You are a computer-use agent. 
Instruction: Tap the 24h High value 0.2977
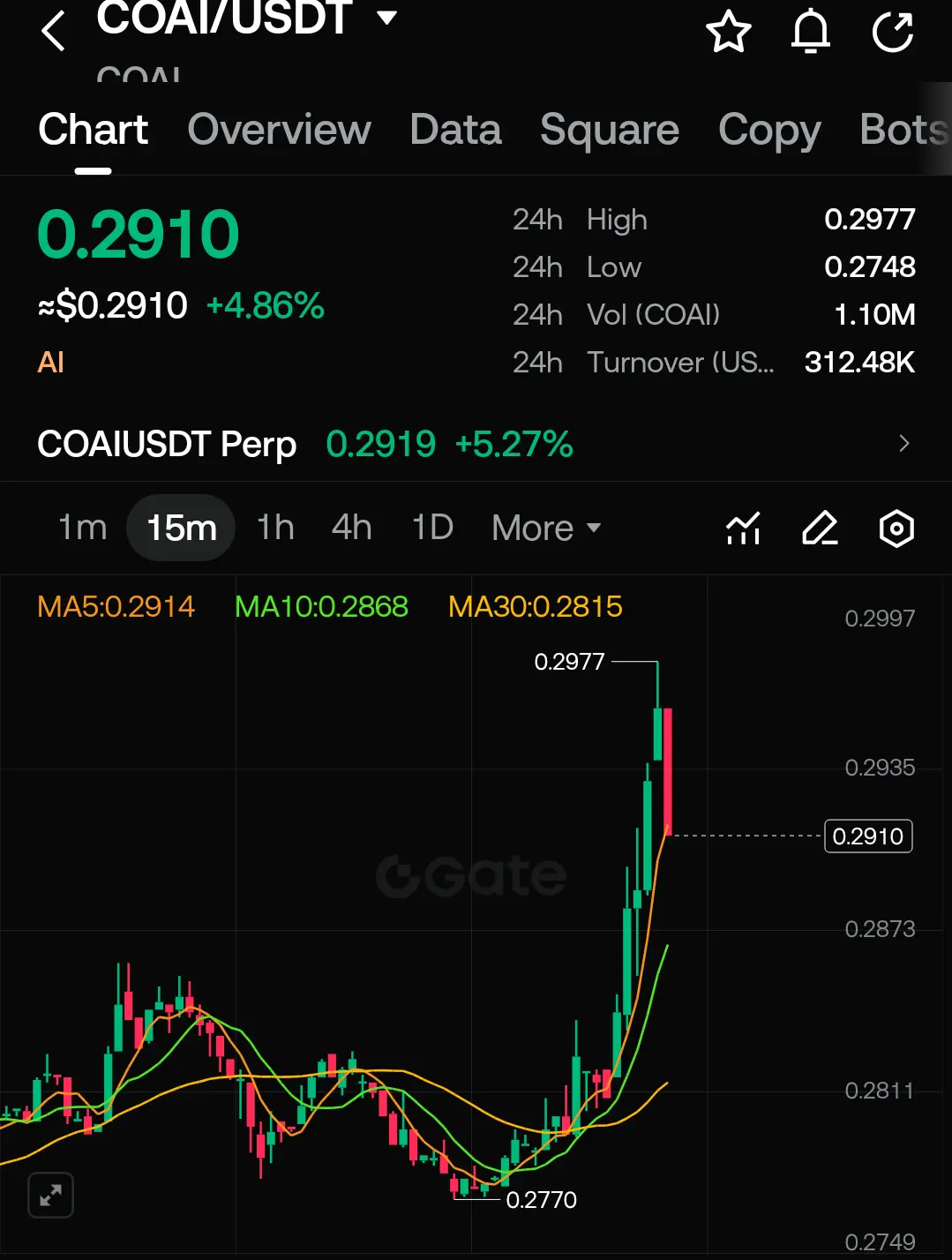click(x=869, y=219)
